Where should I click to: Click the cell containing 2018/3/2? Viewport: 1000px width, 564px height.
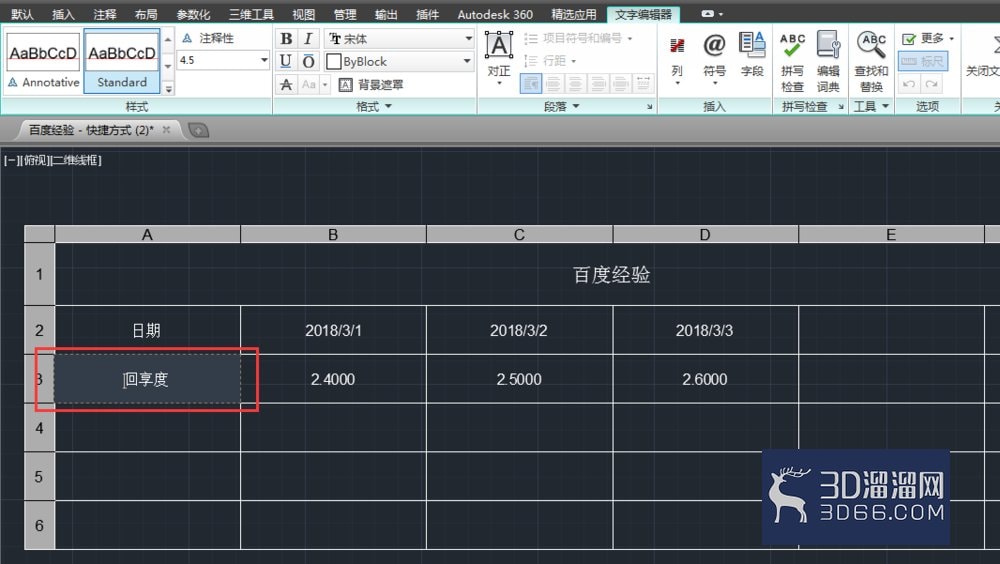coord(519,330)
